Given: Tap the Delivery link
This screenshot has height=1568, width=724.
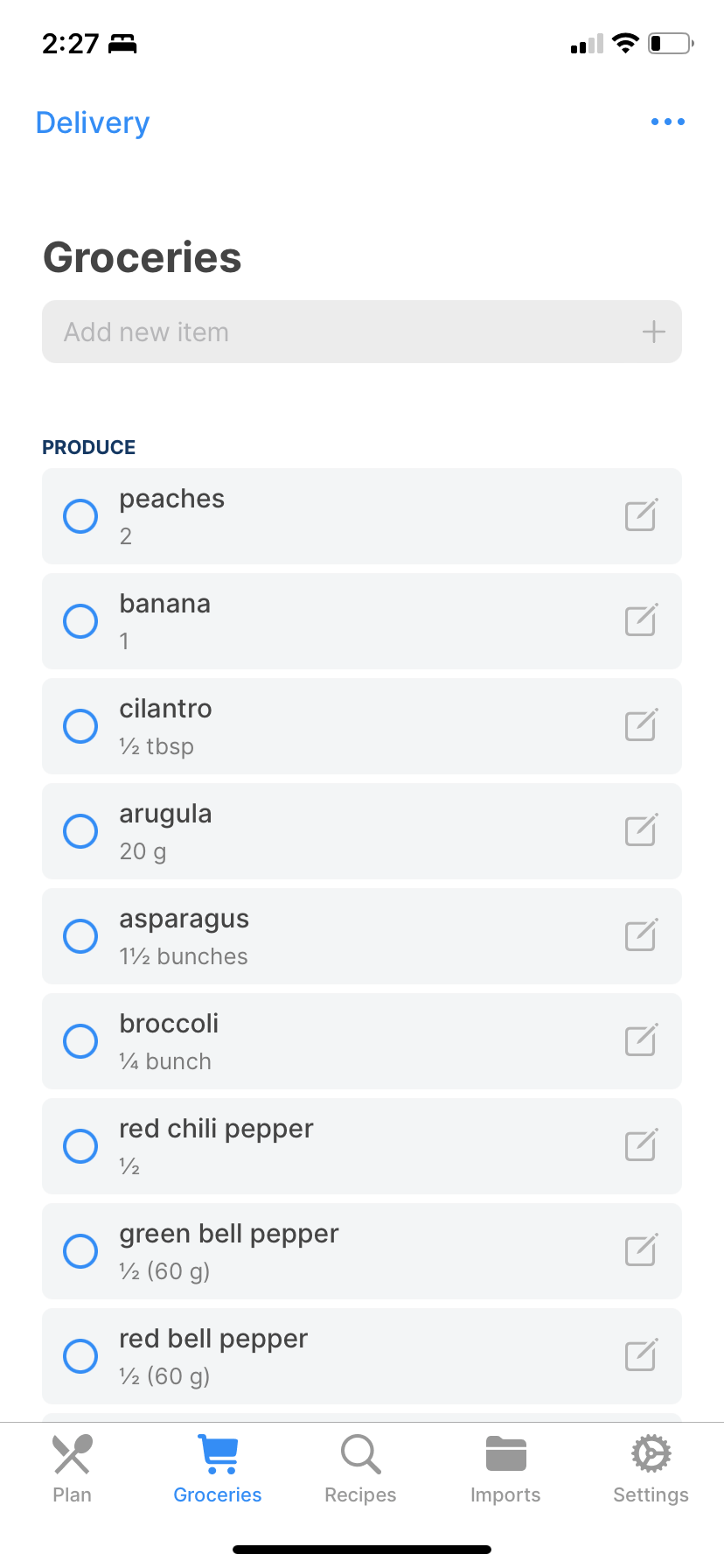Looking at the screenshot, I should tap(93, 122).
